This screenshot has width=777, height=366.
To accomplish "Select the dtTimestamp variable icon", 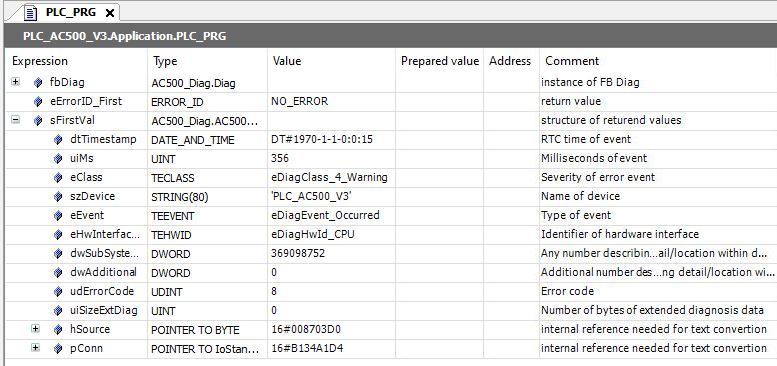I will (x=58, y=140).
